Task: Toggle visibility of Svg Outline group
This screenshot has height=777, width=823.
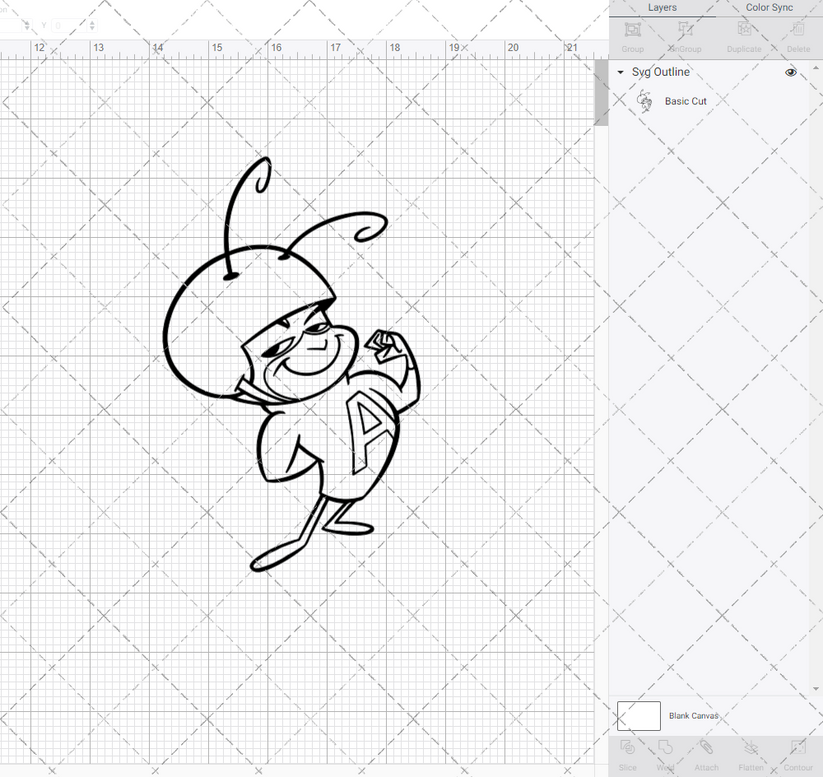Action: click(790, 72)
